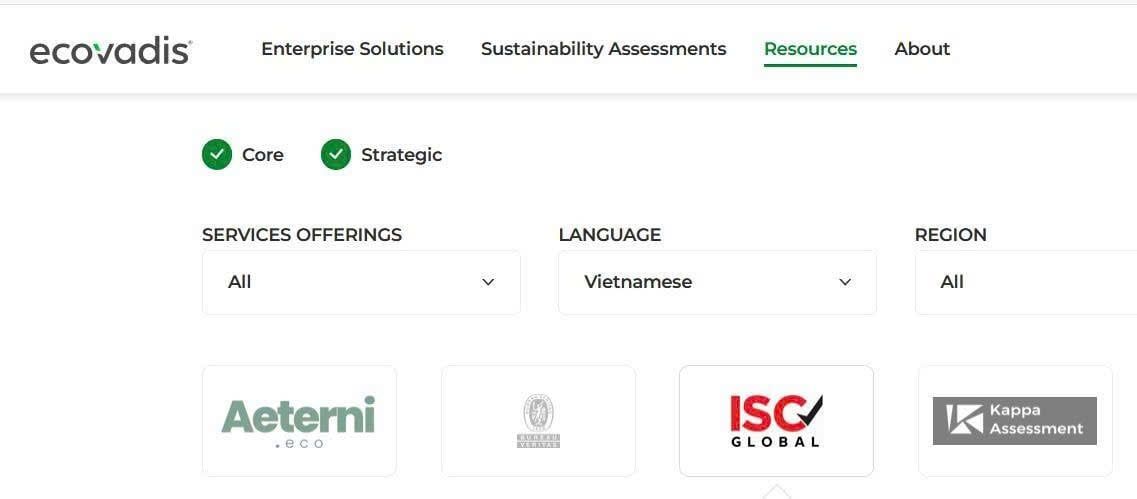Open the Sustainability Assessments menu
Image resolution: width=1137 pixels, height=499 pixels.
point(603,49)
